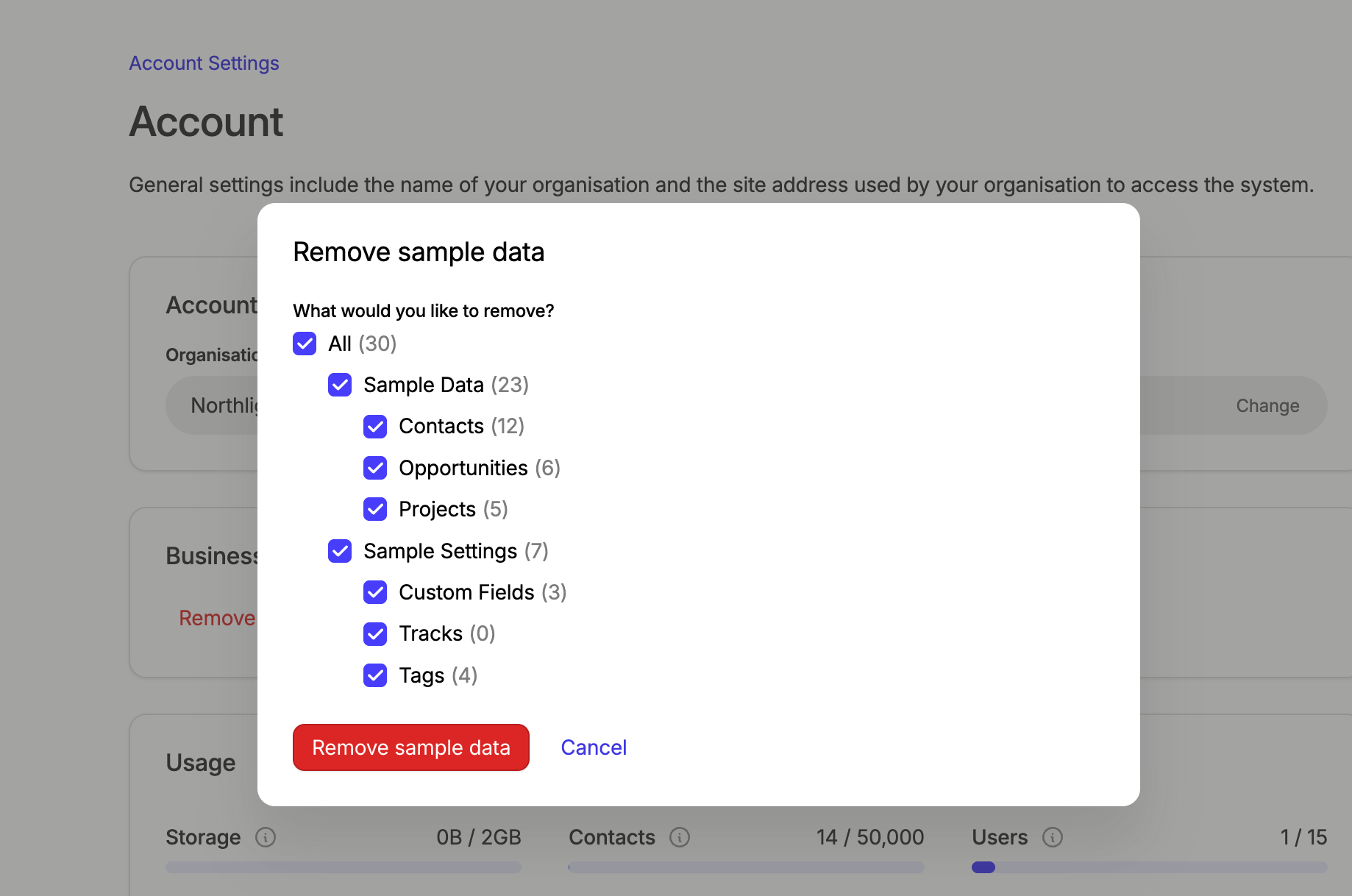Click the red Remove link behind the dialog
This screenshot has width=1352, height=896.
[217, 618]
